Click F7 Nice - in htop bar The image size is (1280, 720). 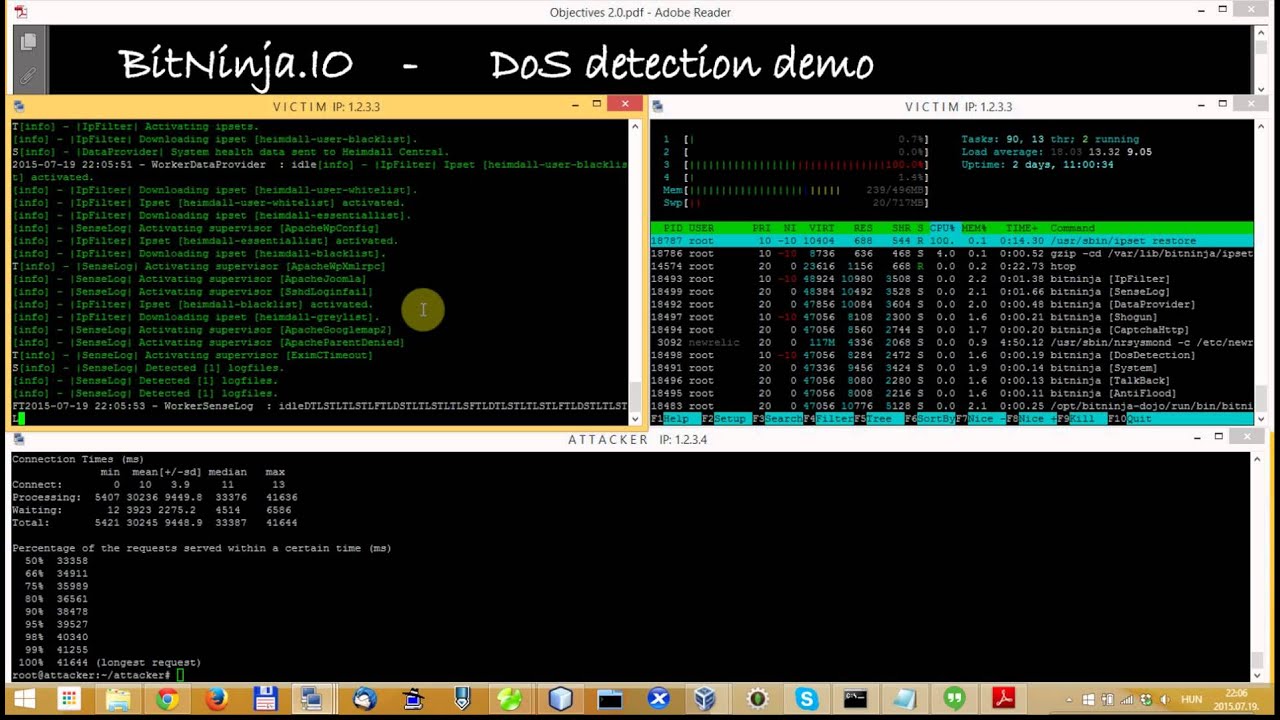coord(980,419)
